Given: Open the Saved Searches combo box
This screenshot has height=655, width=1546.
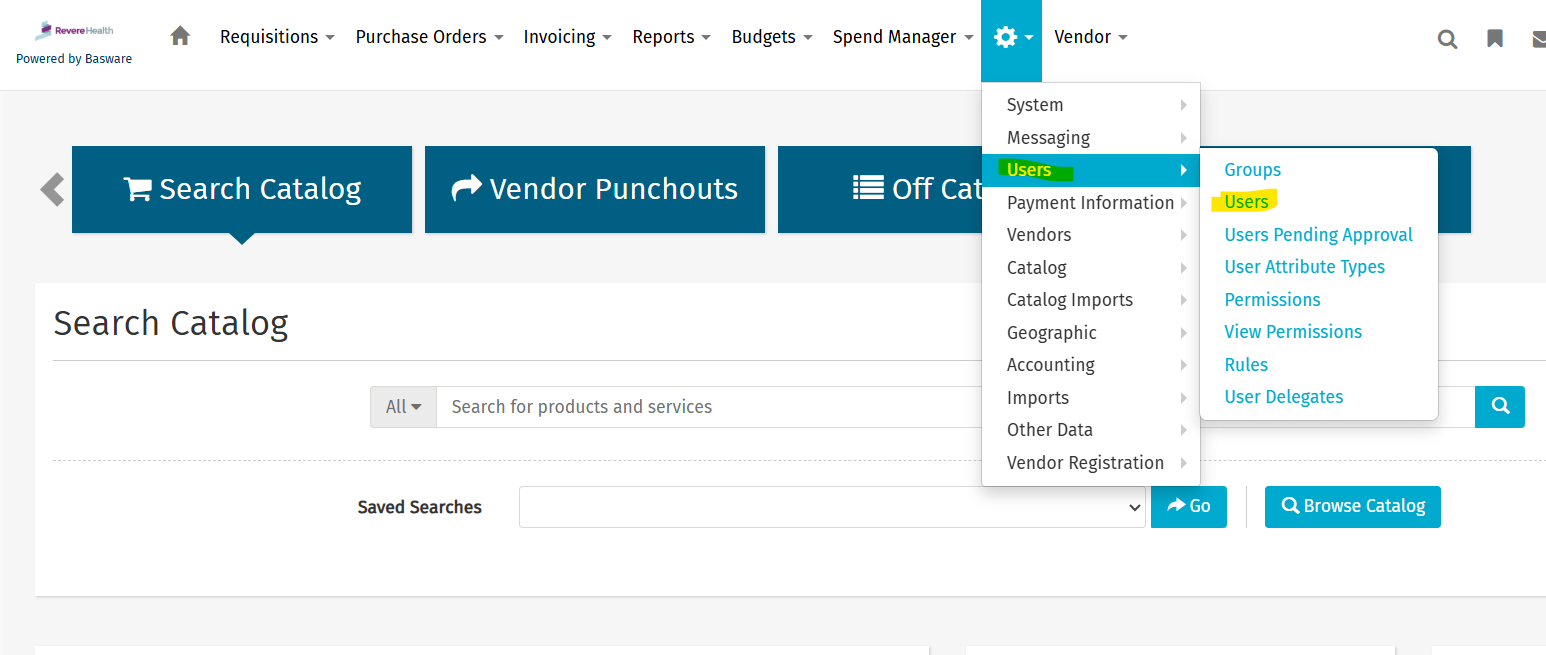Looking at the screenshot, I should (831, 507).
